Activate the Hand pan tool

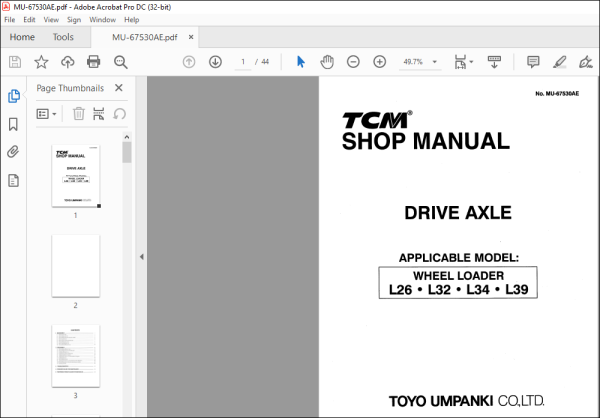(x=327, y=62)
